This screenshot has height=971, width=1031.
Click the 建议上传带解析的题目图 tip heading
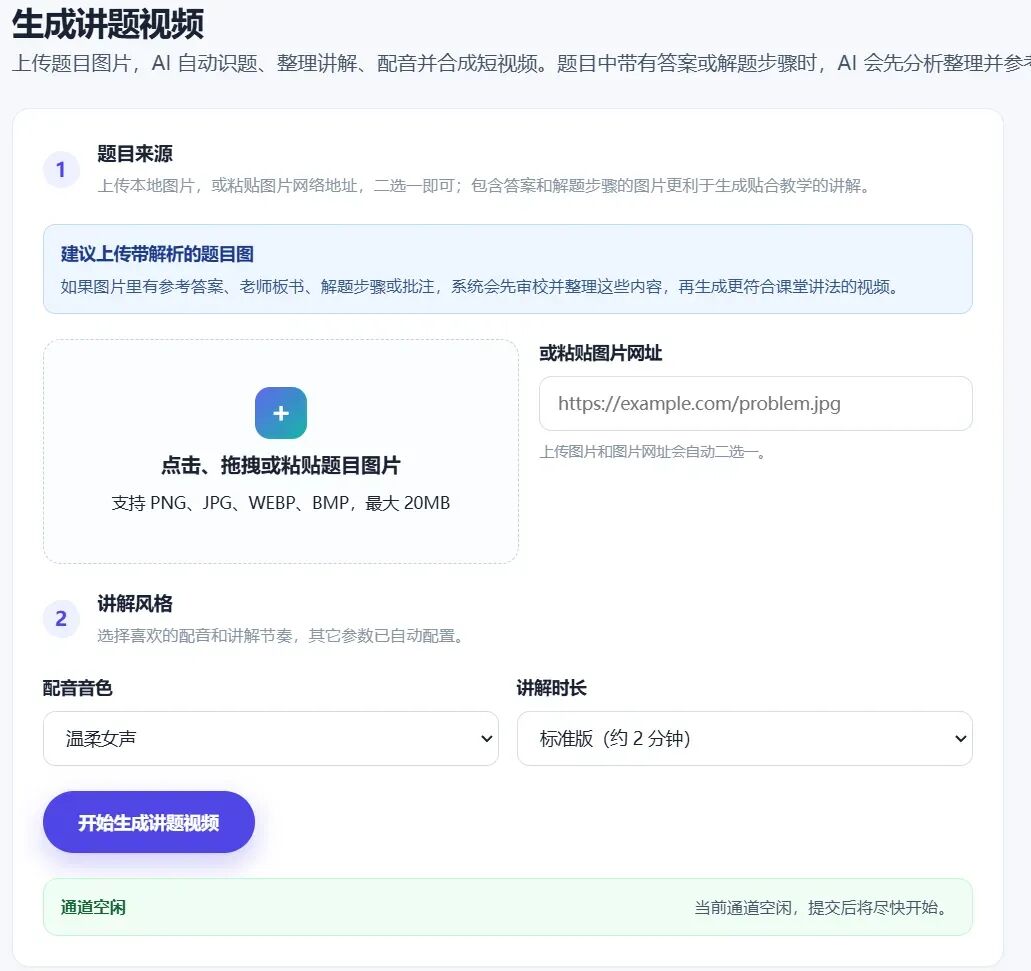[x=157, y=254]
